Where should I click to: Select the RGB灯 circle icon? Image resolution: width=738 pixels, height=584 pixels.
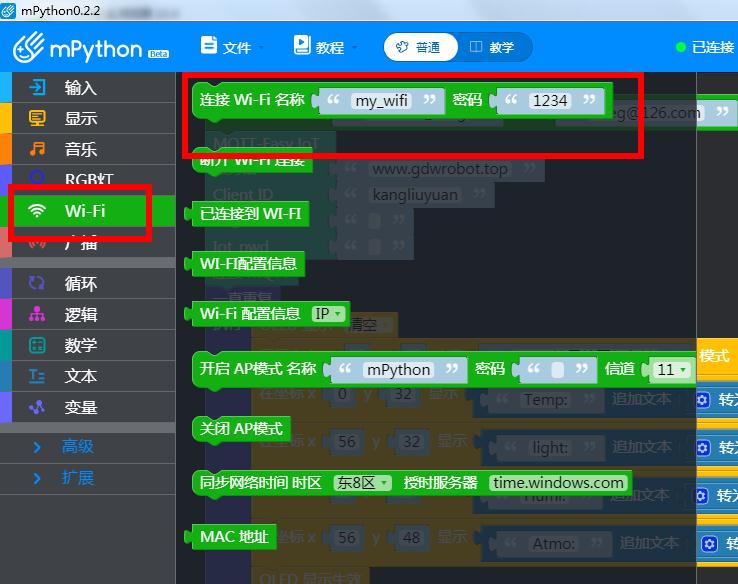coord(37,177)
